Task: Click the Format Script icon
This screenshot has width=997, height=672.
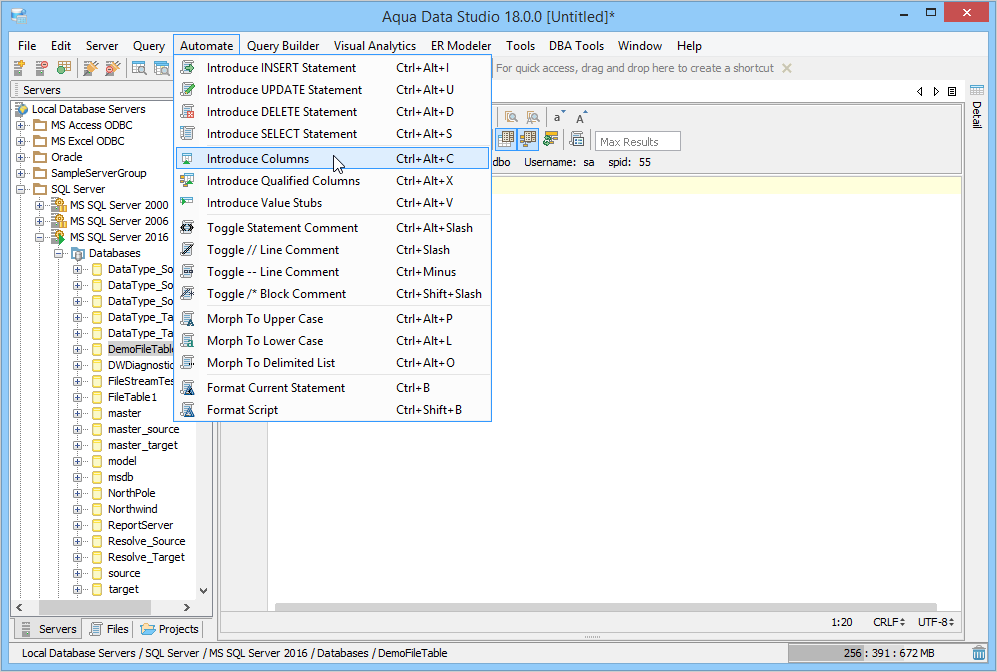Action: [x=188, y=409]
